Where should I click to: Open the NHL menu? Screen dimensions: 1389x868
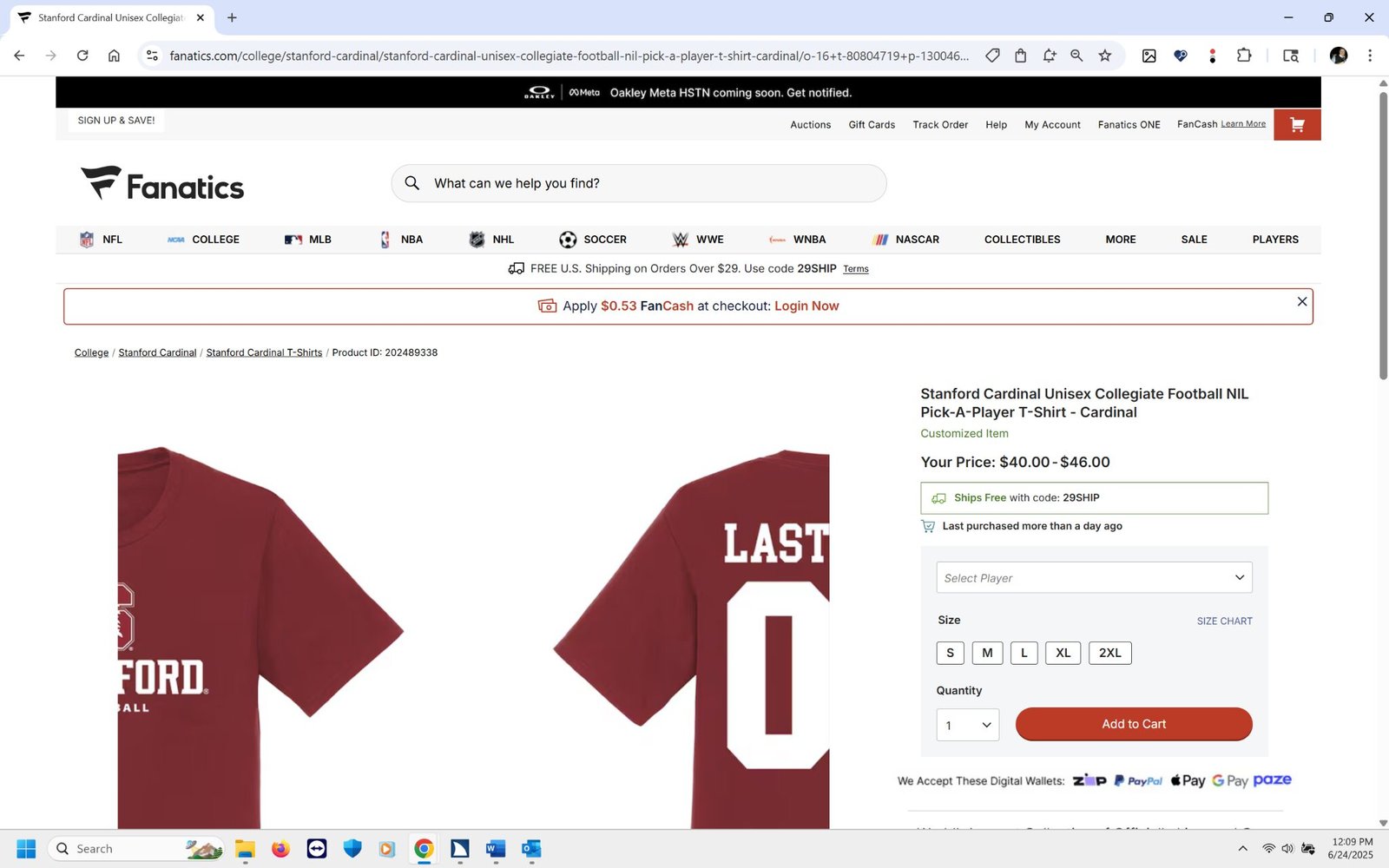coord(491,240)
